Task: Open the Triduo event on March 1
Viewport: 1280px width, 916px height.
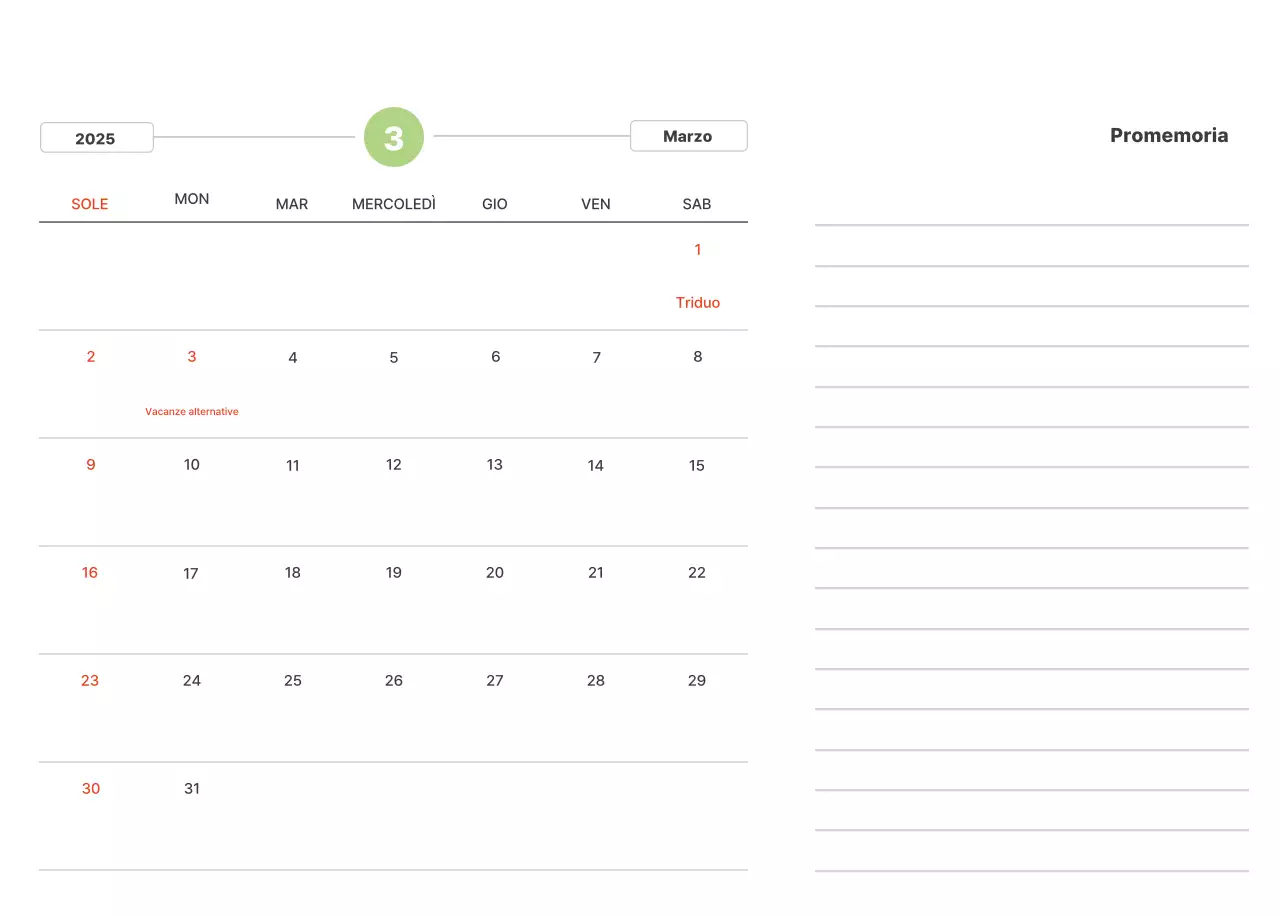Action: pyautogui.click(x=697, y=303)
